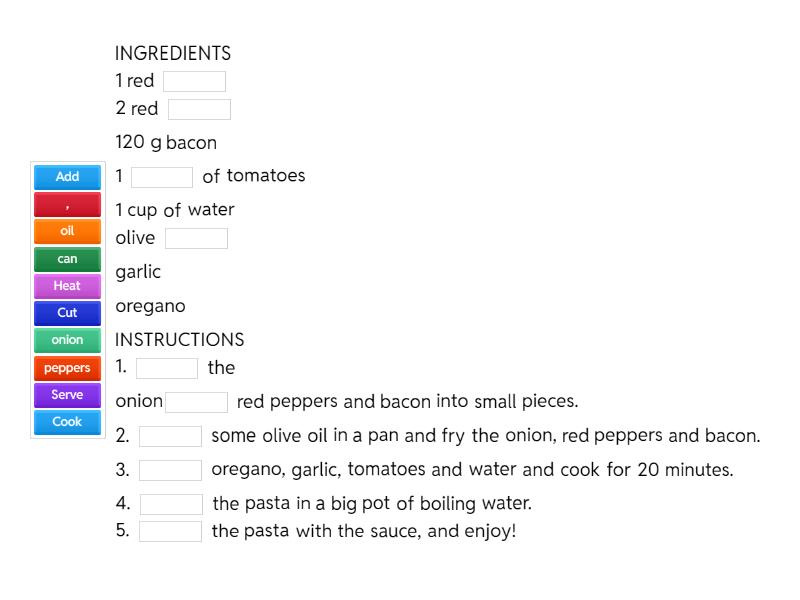Viewport: 800px width, 600px height.
Task: Click the blank after "2 red"
Action: (x=199, y=109)
